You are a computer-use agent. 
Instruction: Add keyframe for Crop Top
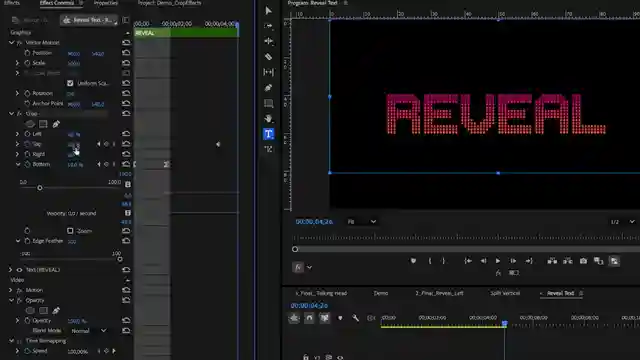click(106, 144)
